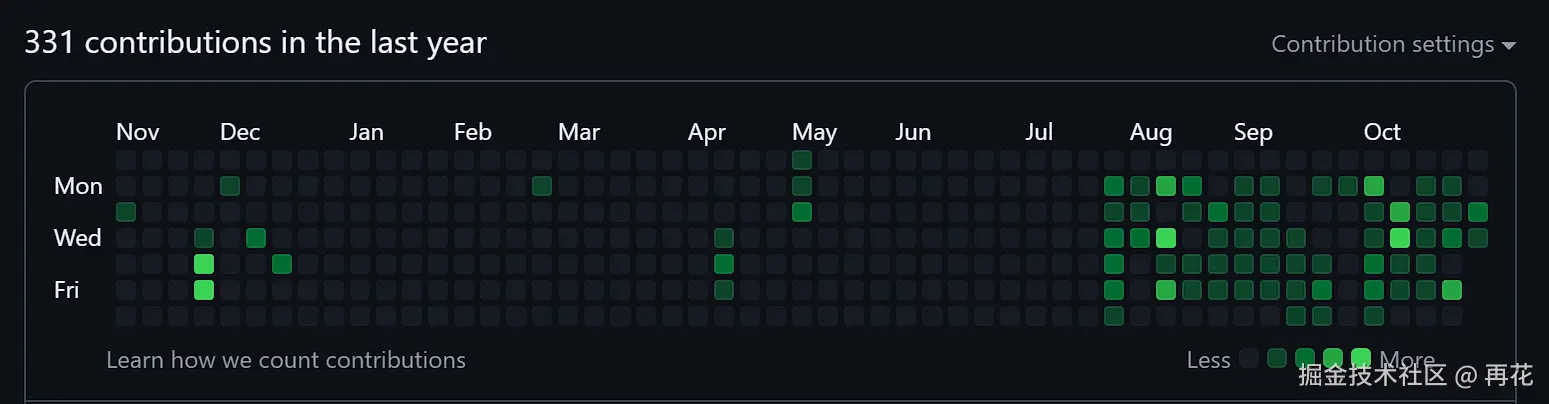Click the green Thursday cell in April
This screenshot has height=404, width=1549.
click(x=724, y=264)
